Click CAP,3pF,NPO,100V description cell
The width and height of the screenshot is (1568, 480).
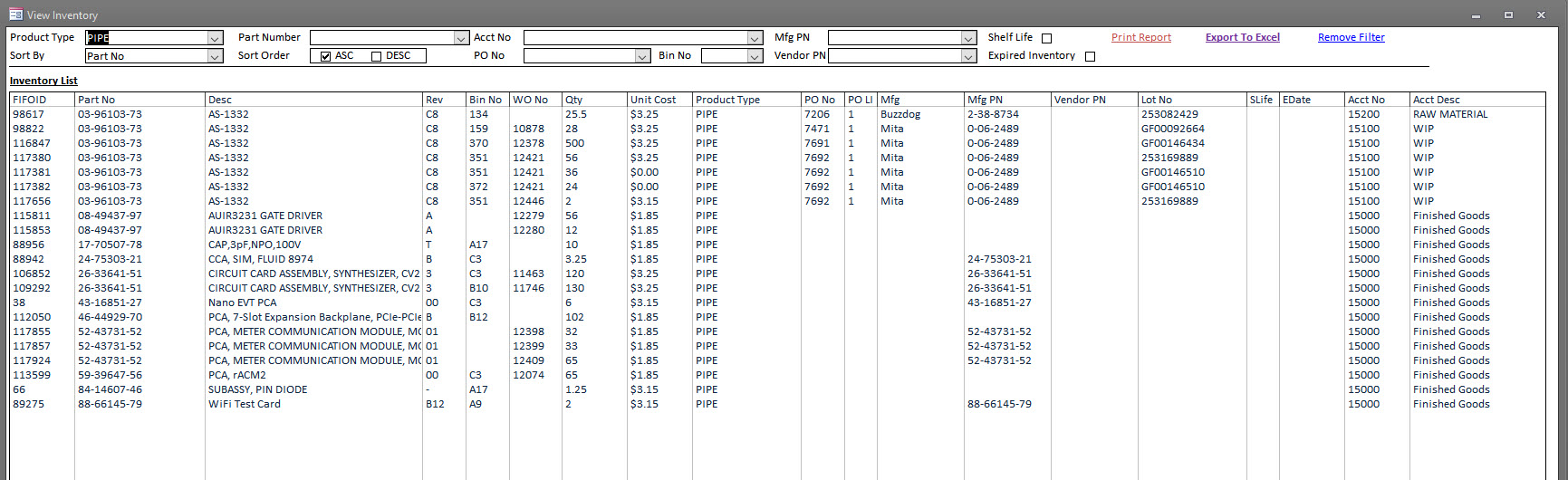(255, 245)
